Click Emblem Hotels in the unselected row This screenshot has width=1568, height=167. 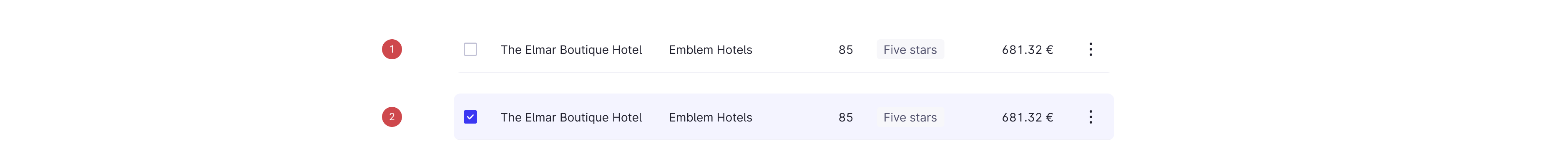point(710,50)
